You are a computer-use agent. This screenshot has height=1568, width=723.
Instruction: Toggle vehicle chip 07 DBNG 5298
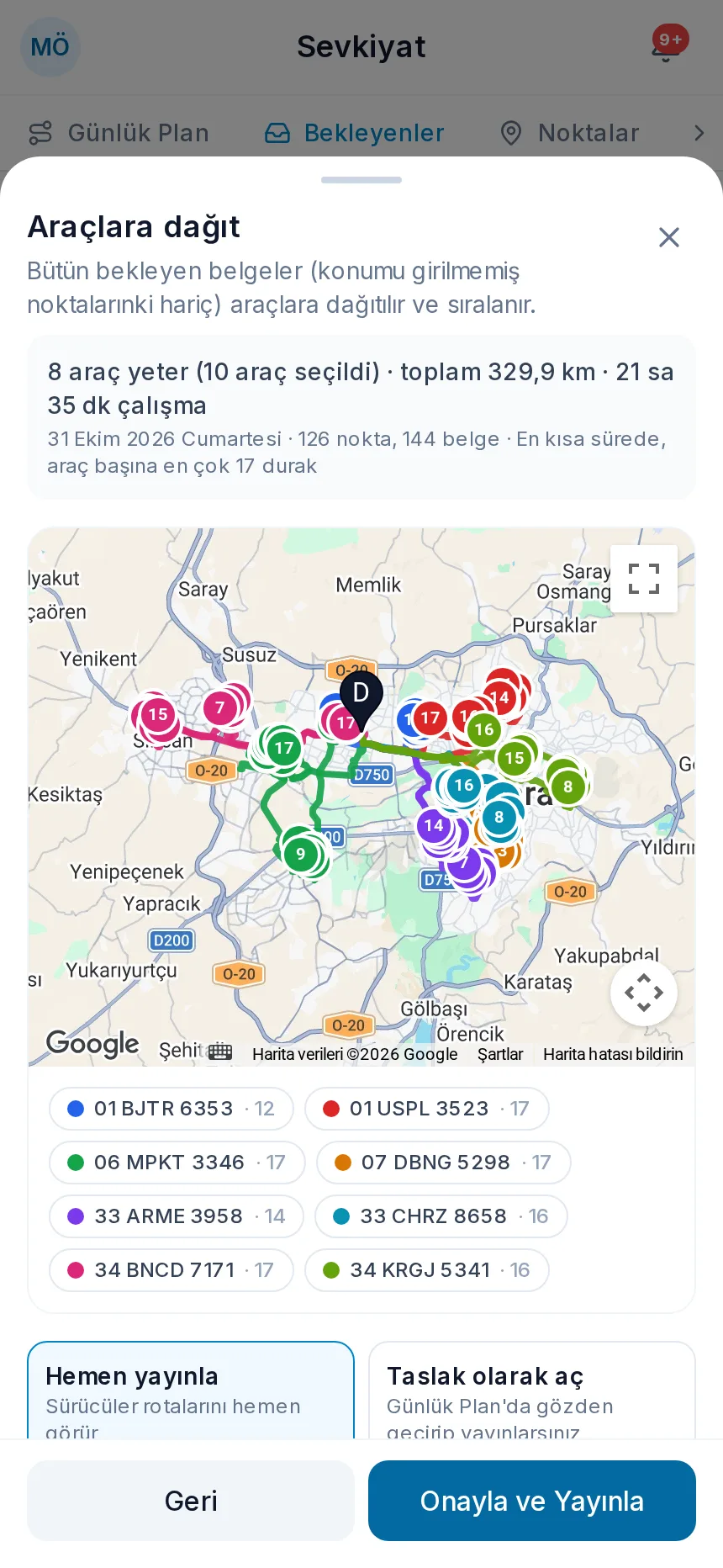point(444,1163)
